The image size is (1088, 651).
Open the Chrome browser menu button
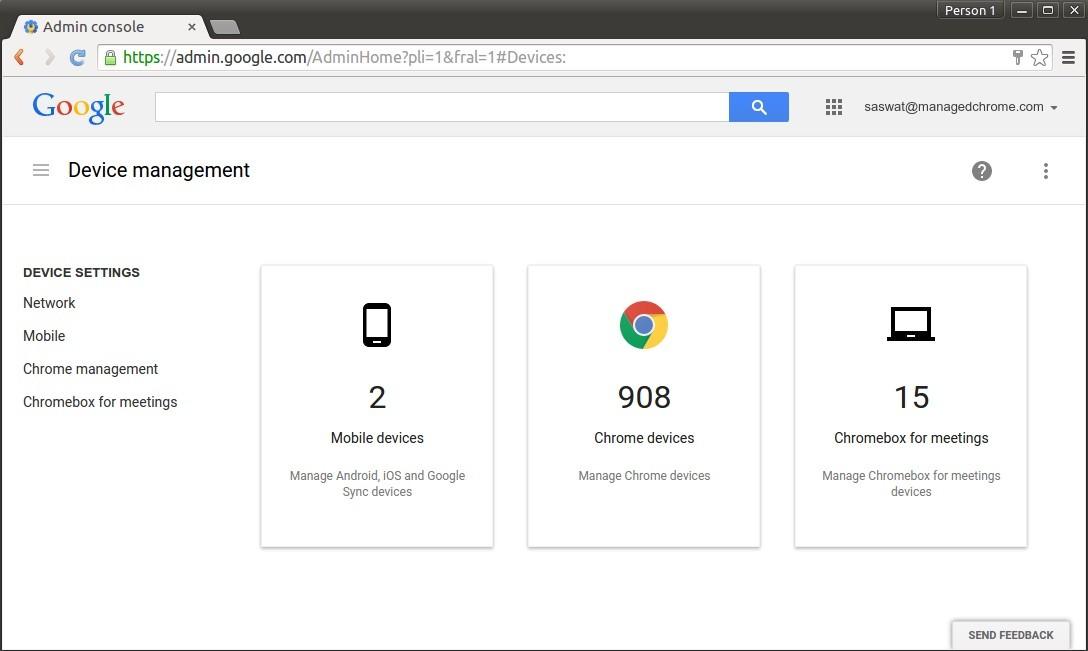(x=1068, y=58)
